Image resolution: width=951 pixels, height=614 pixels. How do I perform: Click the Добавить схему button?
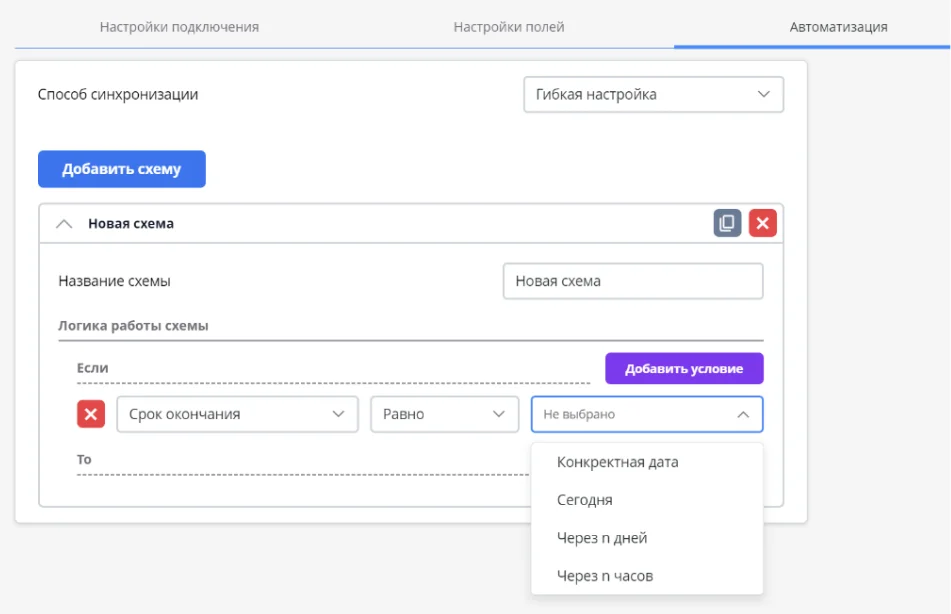(122, 169)
